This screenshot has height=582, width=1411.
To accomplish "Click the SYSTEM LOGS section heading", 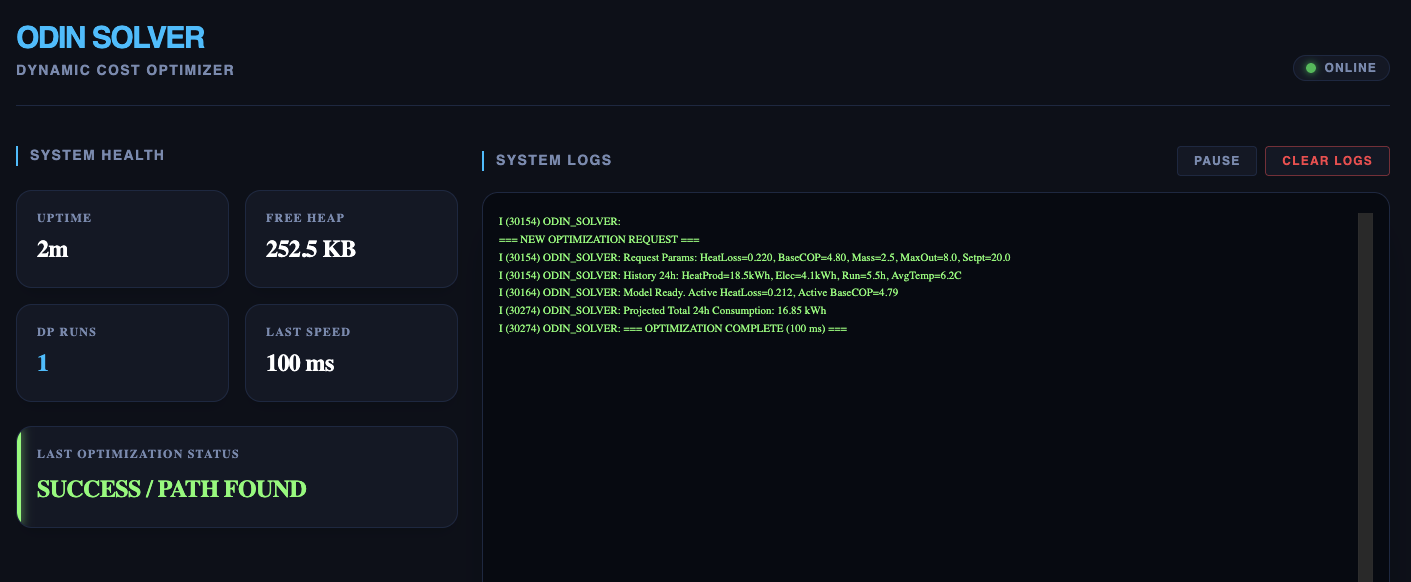I will (x=553, y=161).
